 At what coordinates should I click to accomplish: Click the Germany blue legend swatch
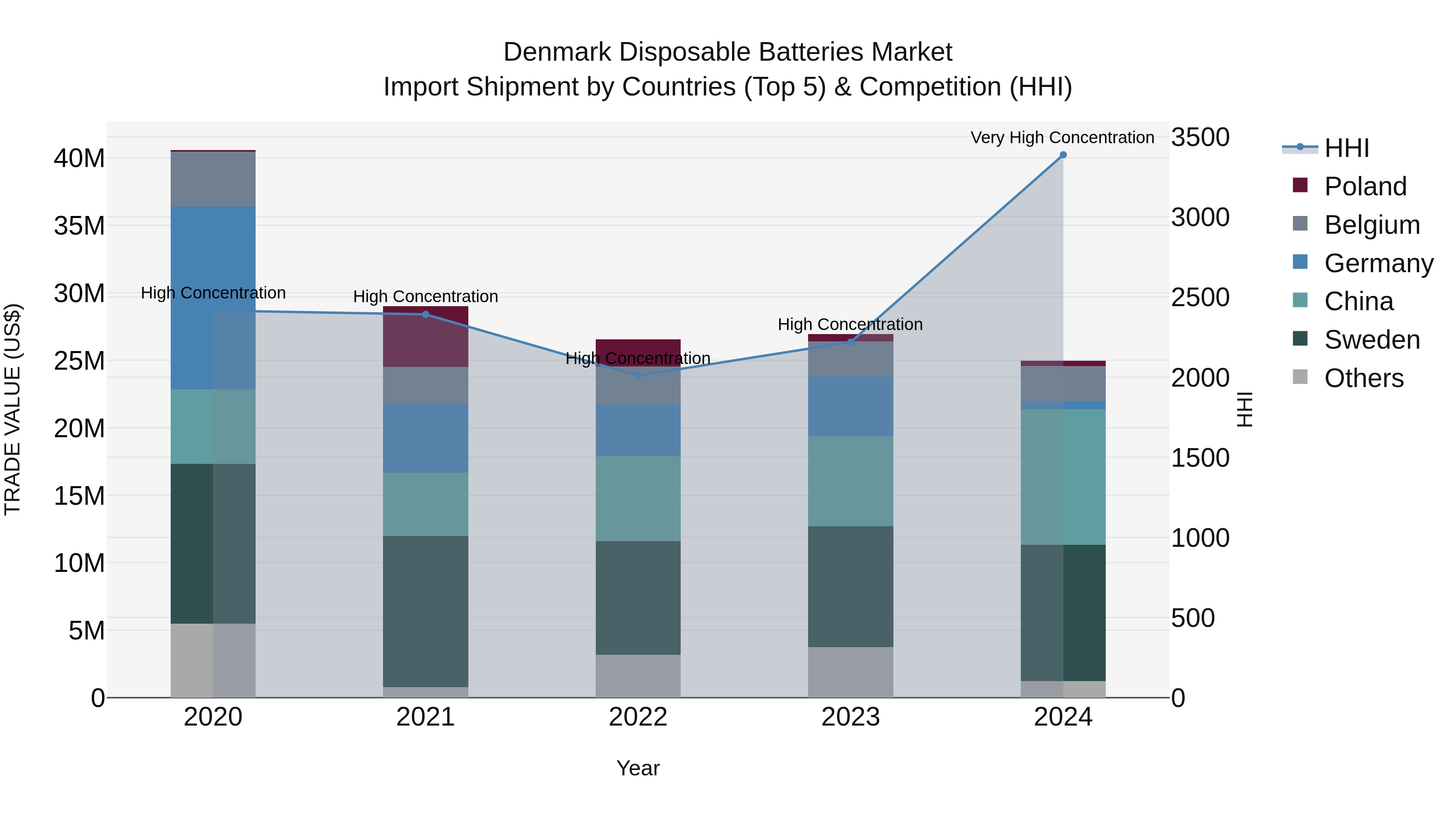coord(1300,262)
